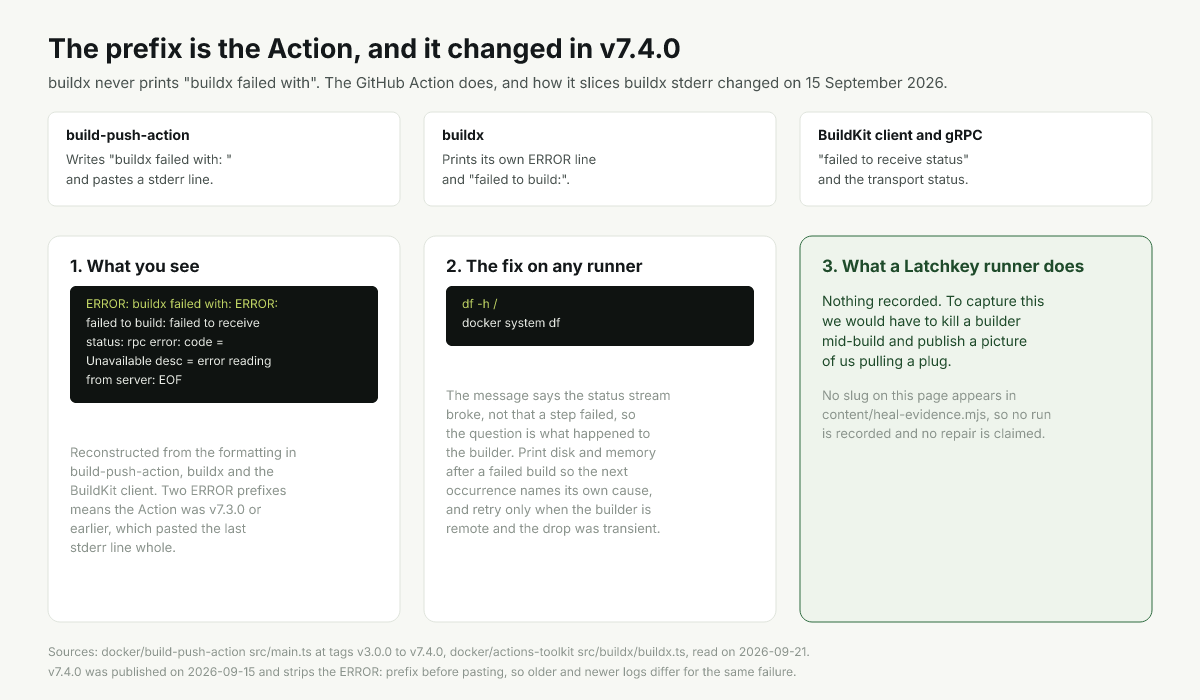Click '3. What a Latchkey runner does' heading

pyautogui.click(x=953, y=266)
